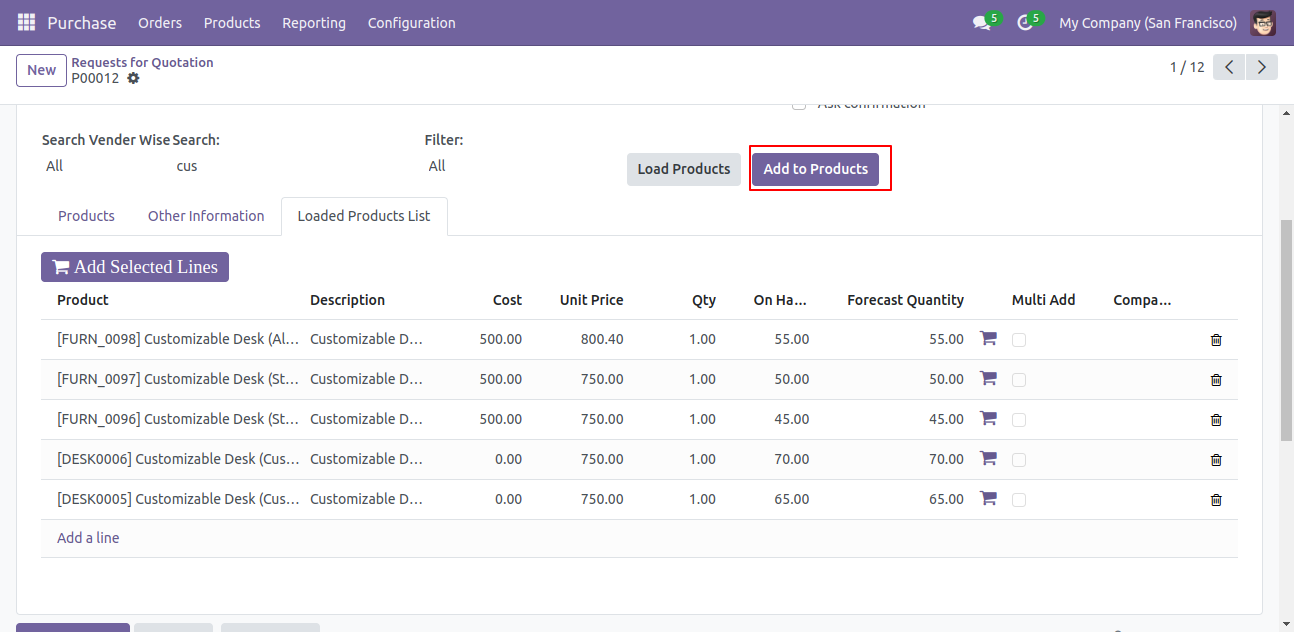Delete the FURN_0096 line with trash icon
Image resolution: width=1294 pixels, height=632 pixels.
pos(1216,420)
